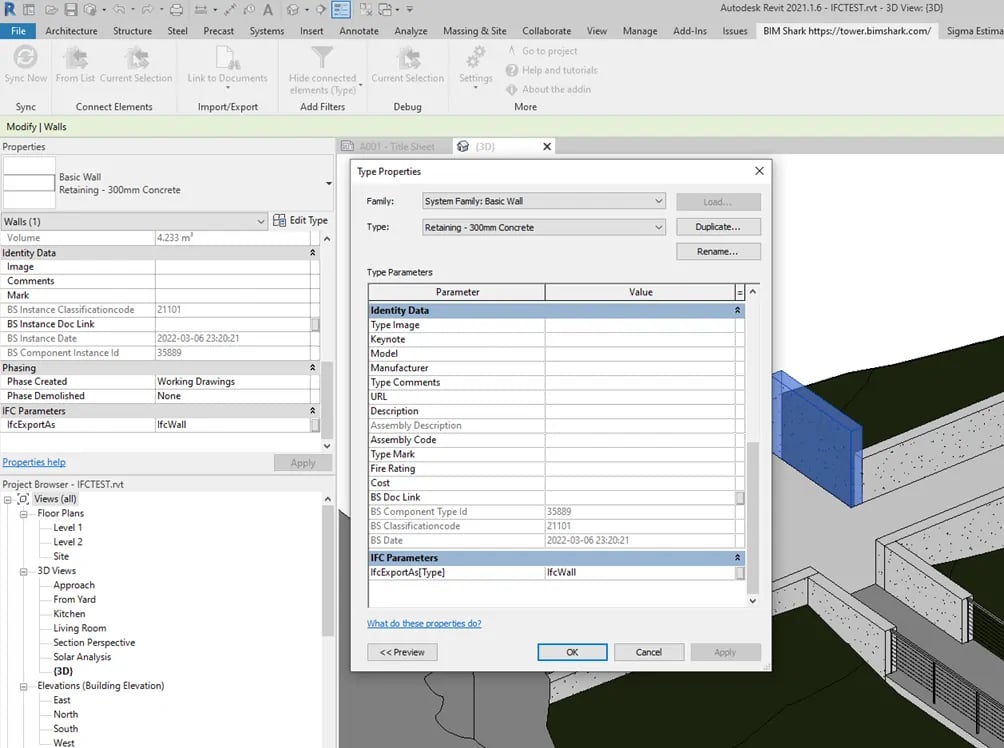The image size is (1004, 748).
Task: Click the Save icon in quick access toolbar
Action: tap(71, 10)
